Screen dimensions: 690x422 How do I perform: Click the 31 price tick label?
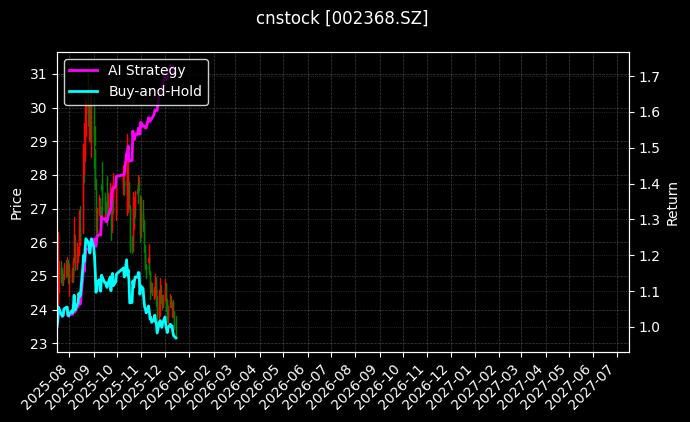click(x=39, y=74)
